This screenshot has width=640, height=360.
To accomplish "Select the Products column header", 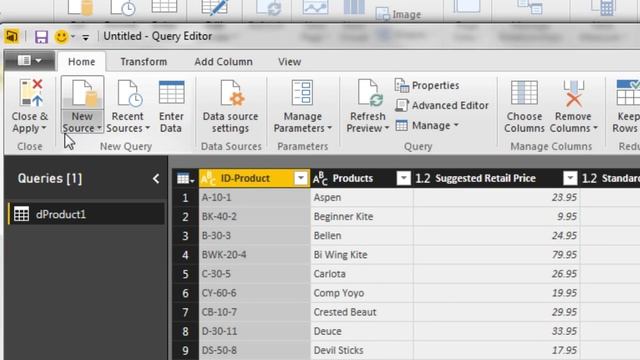I will (x=361, y=178).
